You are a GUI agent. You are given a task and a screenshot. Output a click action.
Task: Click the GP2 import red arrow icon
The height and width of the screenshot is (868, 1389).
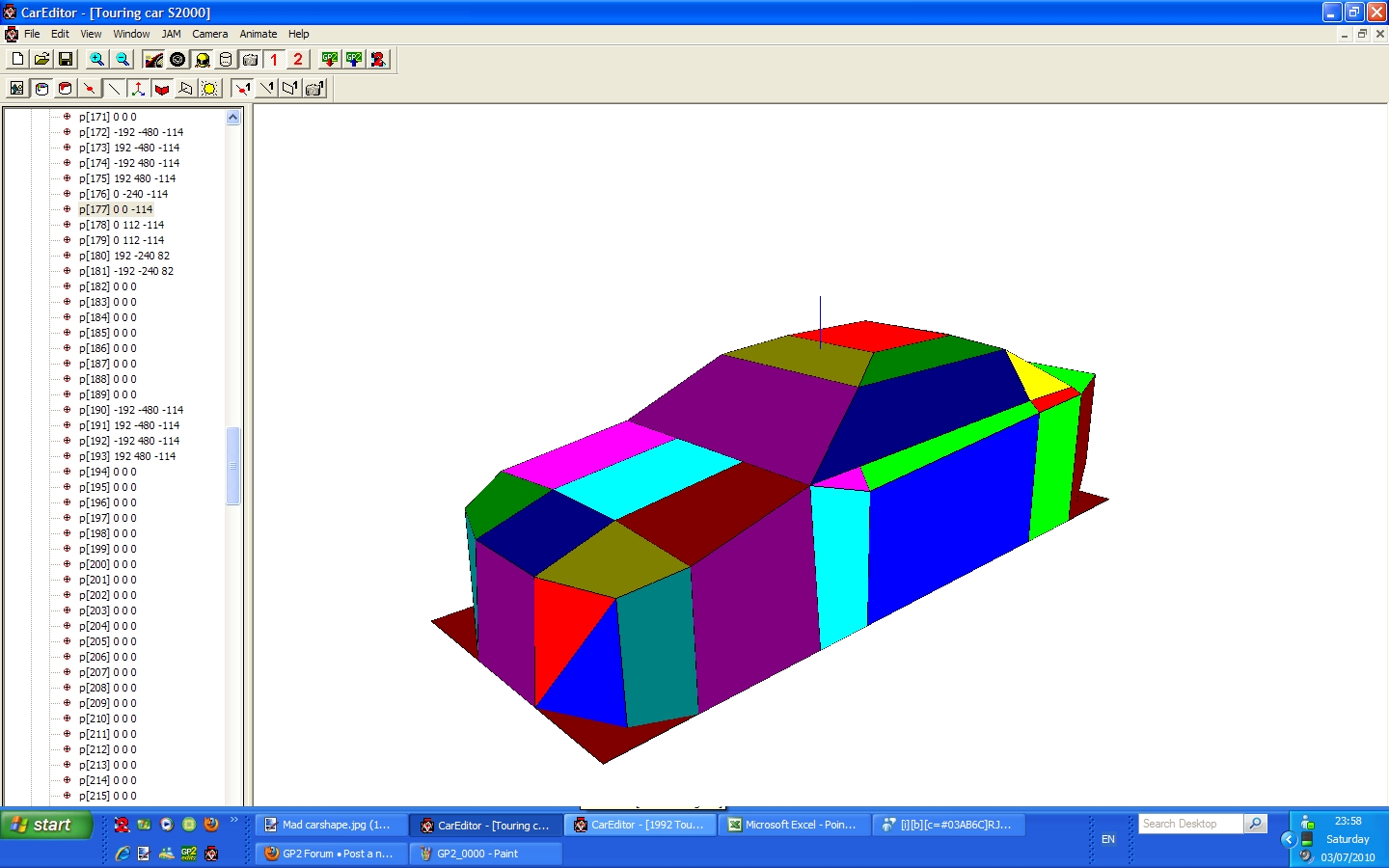coord(330,59)
